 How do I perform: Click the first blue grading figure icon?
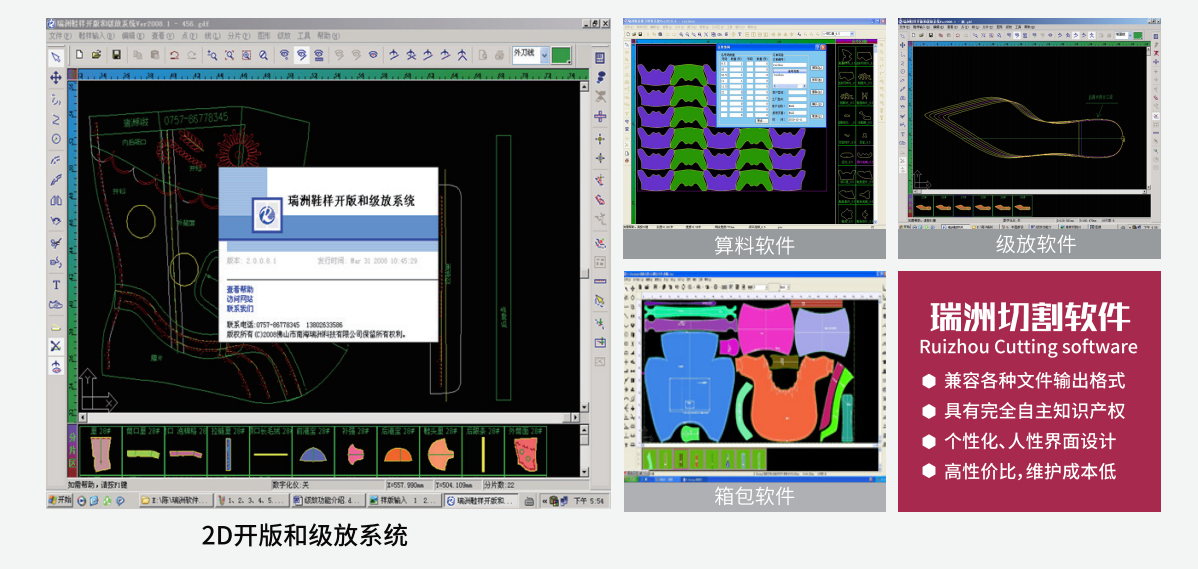point(393,55)
